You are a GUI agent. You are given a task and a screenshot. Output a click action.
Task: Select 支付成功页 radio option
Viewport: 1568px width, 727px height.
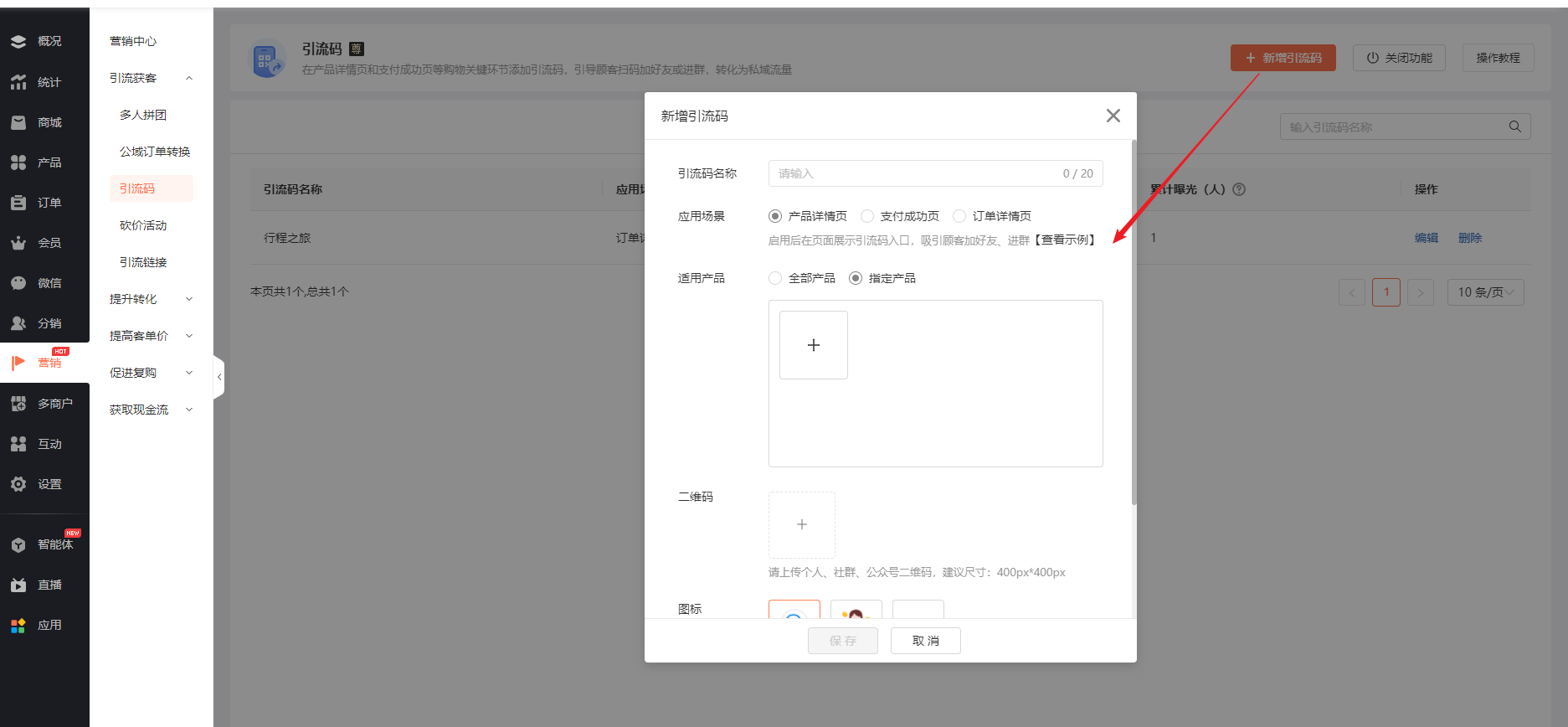(867, 216)
